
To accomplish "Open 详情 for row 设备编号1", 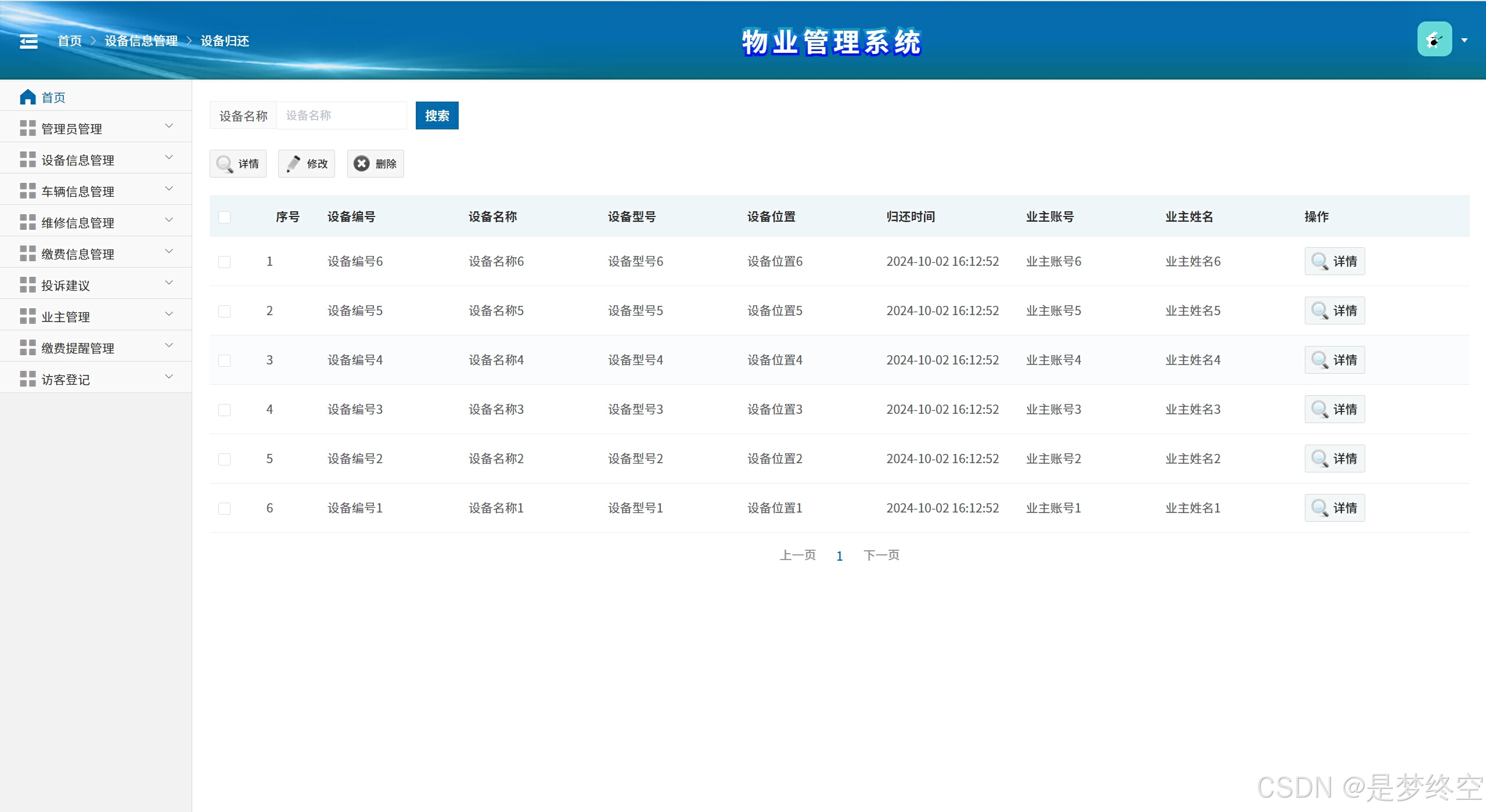I will click(1334, 508).
